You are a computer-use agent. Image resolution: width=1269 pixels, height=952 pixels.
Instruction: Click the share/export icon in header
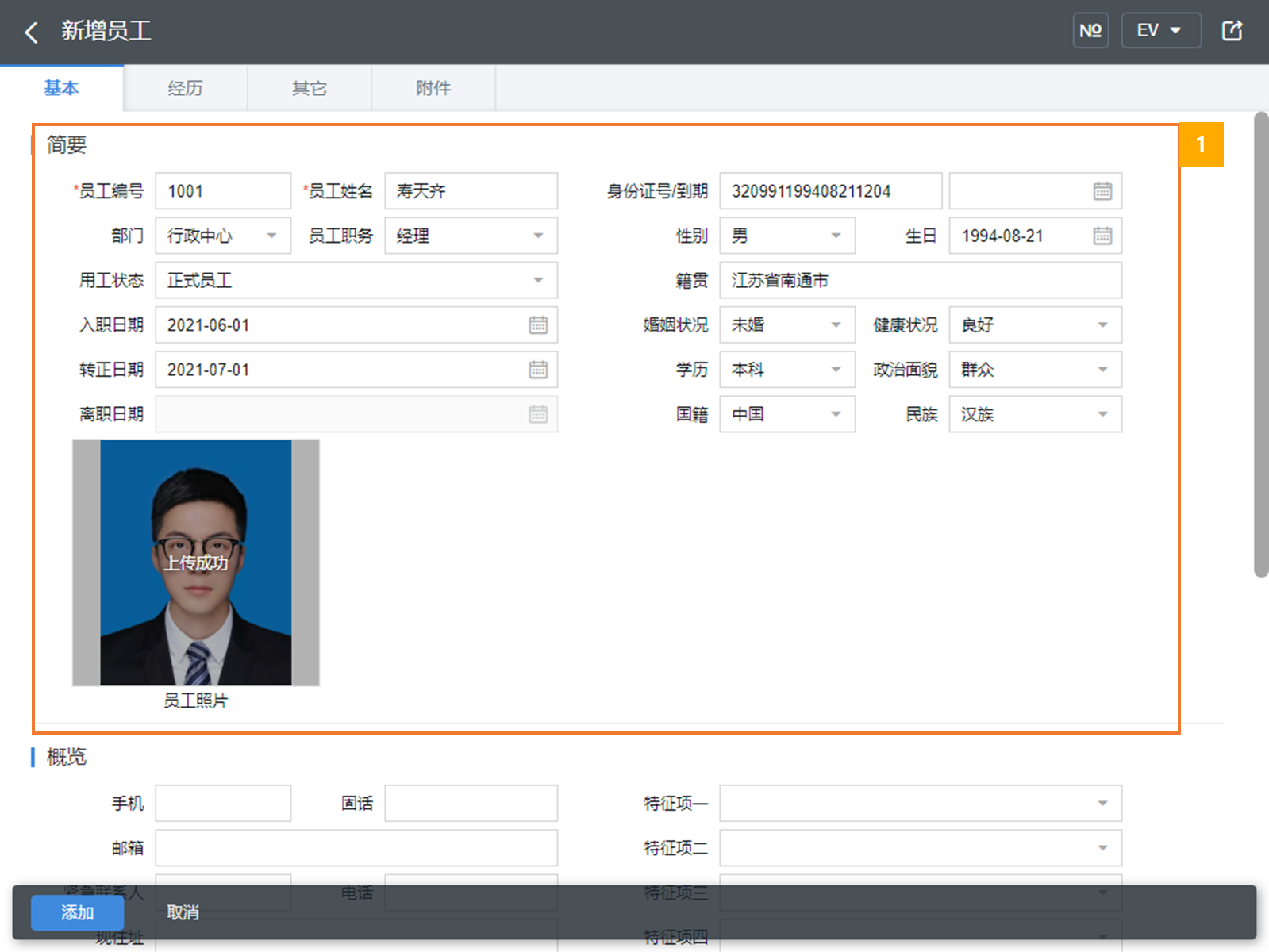pos(1232,31)
